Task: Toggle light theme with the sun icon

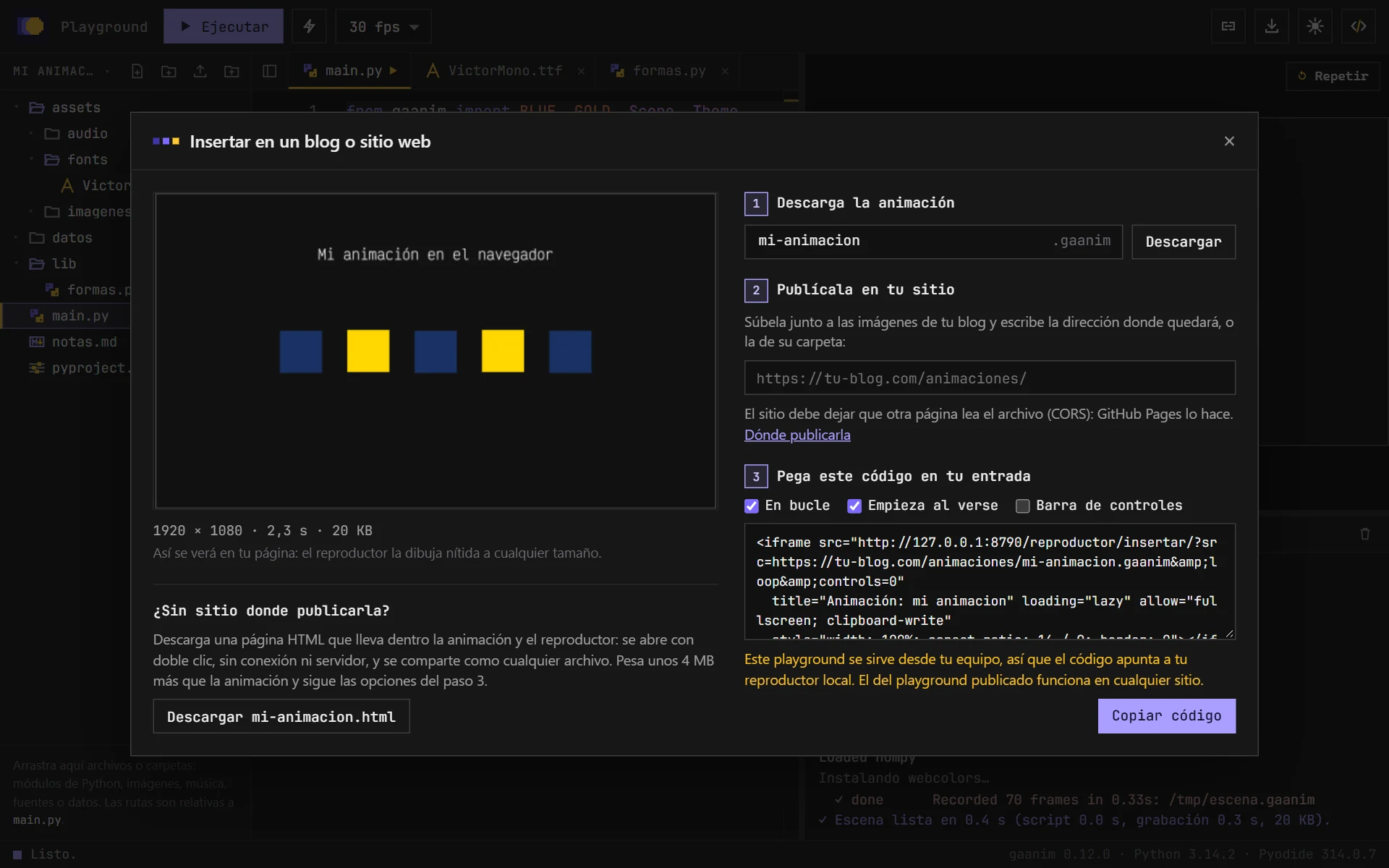Action: (x=1314, y=27)
